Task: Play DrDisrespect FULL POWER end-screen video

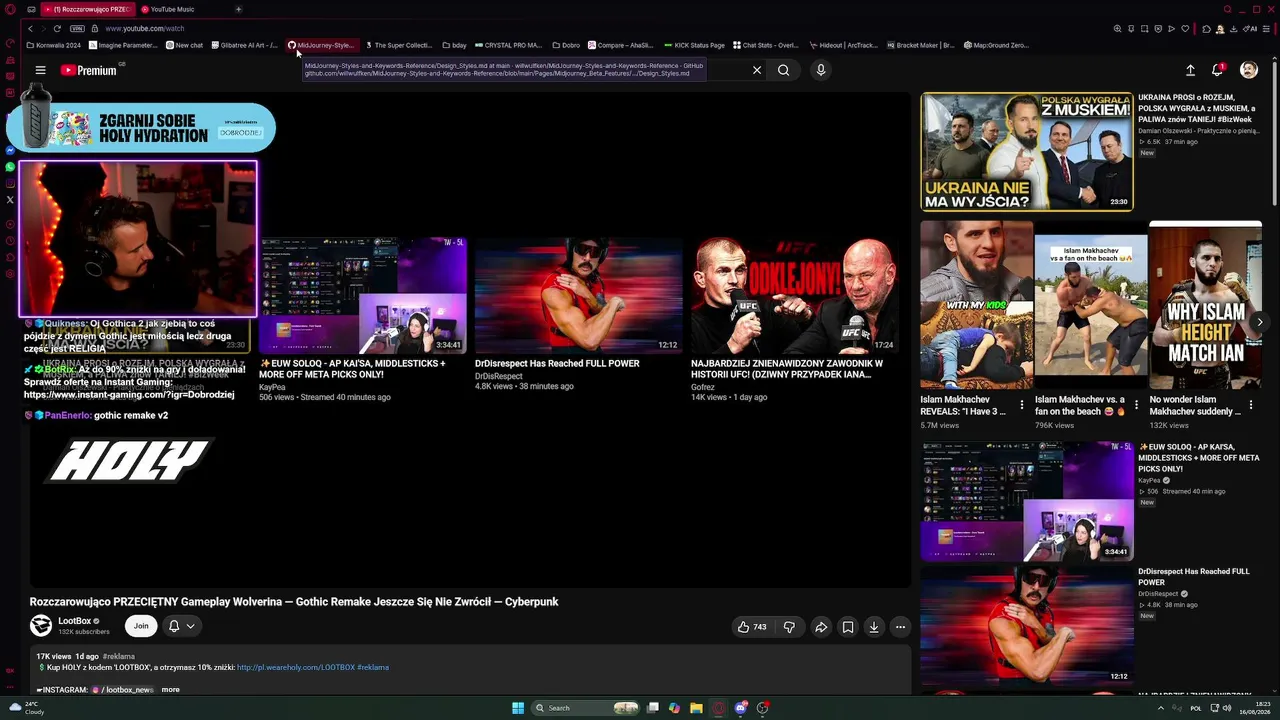Action: click(578, 295)
